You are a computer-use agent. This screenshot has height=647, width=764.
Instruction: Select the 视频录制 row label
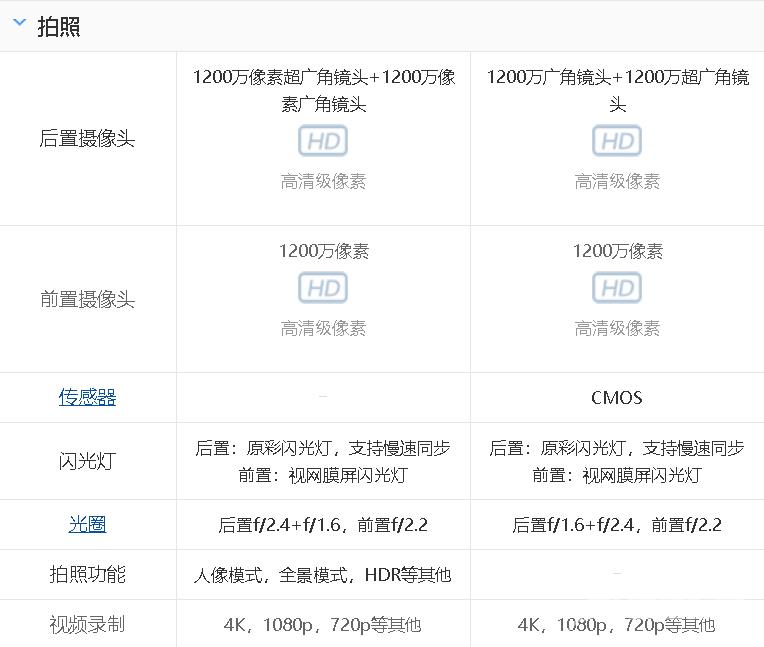pos(87,624)
